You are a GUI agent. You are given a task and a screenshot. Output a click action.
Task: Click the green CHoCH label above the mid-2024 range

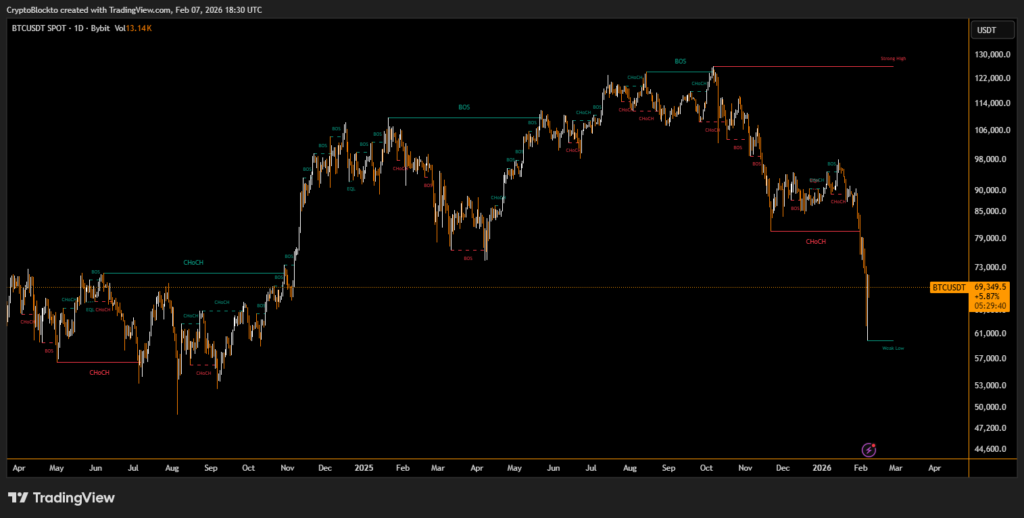(193, 262)
